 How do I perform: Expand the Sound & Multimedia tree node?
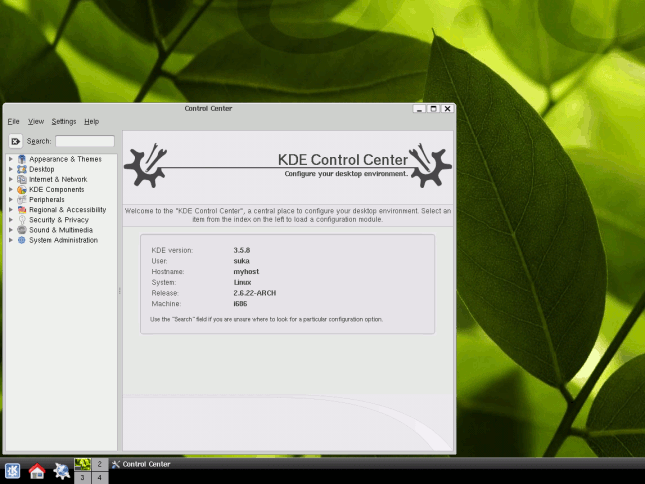[x=11, y=230]
